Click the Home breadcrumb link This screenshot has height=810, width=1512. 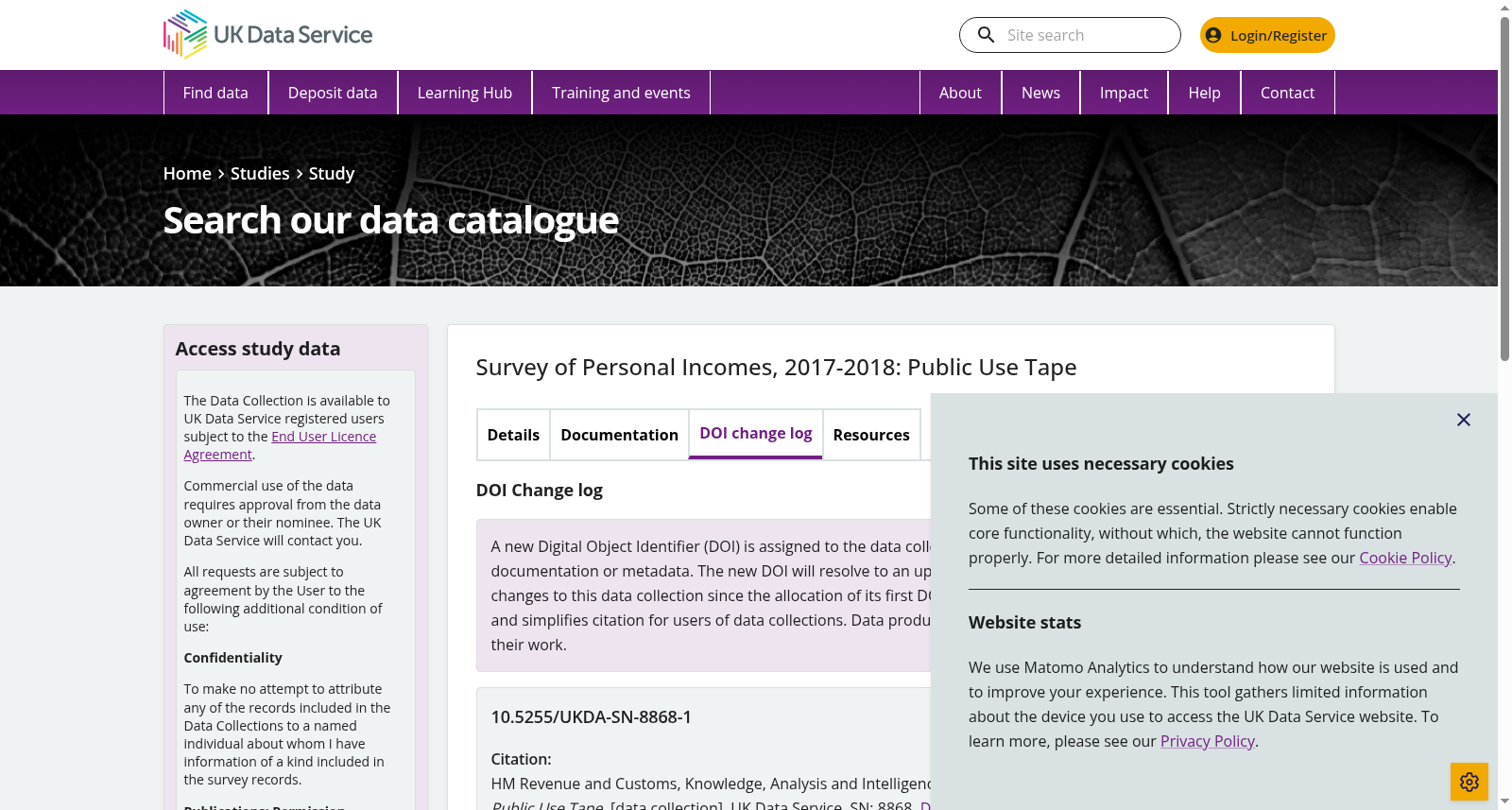tap(187, 173)
